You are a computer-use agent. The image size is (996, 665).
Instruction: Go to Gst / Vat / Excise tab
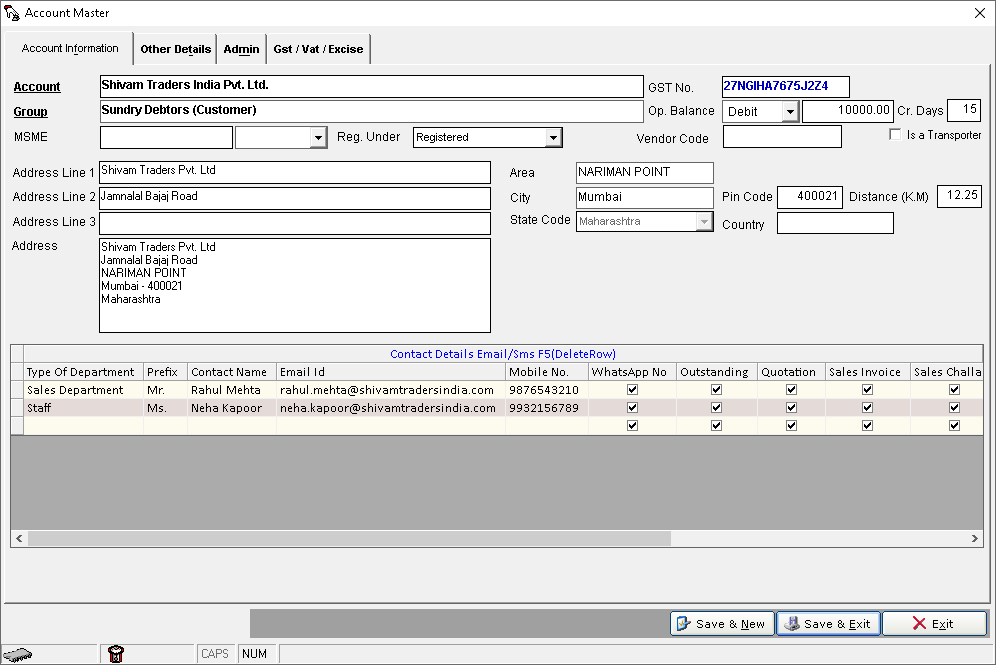(x=318, y=49)
